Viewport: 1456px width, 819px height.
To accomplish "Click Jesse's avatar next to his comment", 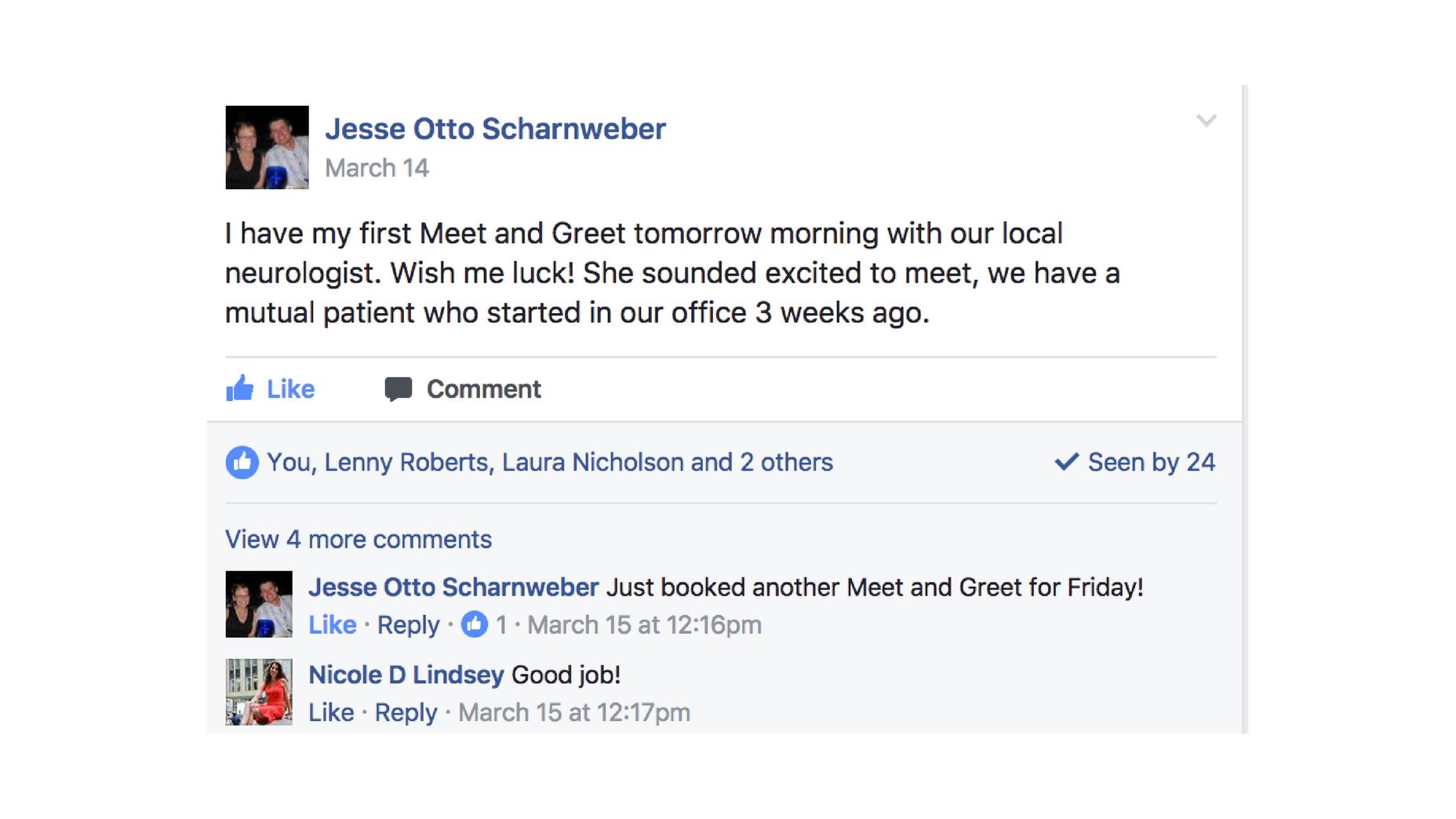I will point(259,604).
